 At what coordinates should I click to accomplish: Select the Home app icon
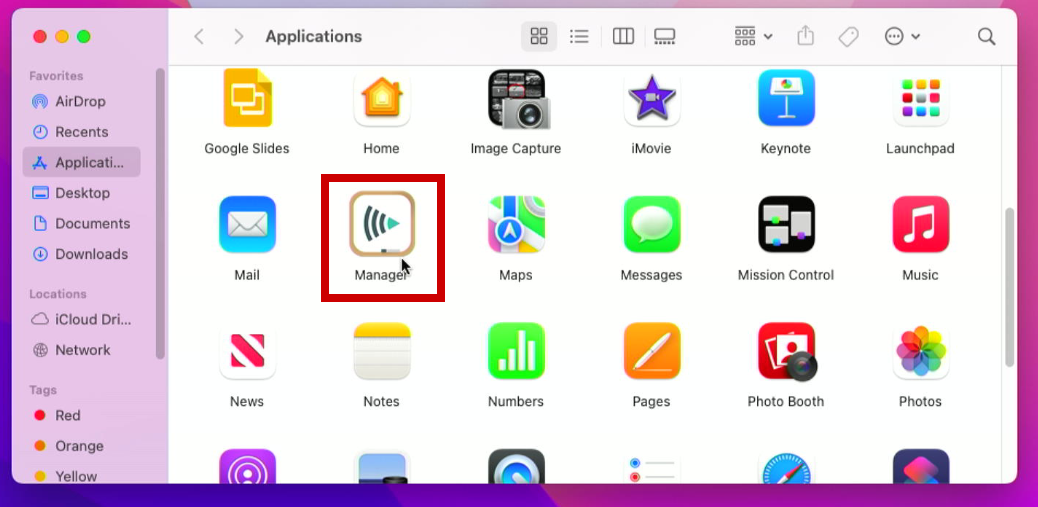pos(381,98)
